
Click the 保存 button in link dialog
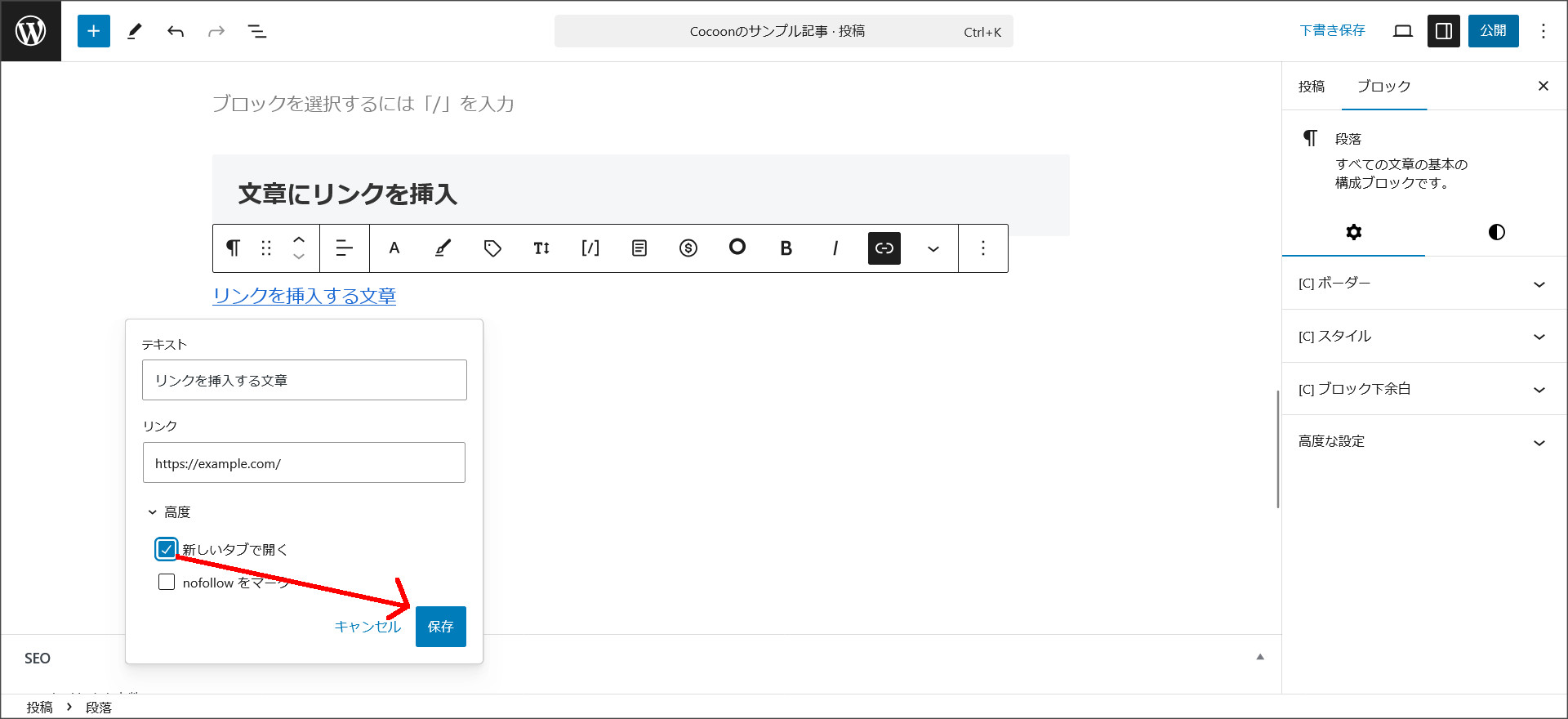click(440, 627)
